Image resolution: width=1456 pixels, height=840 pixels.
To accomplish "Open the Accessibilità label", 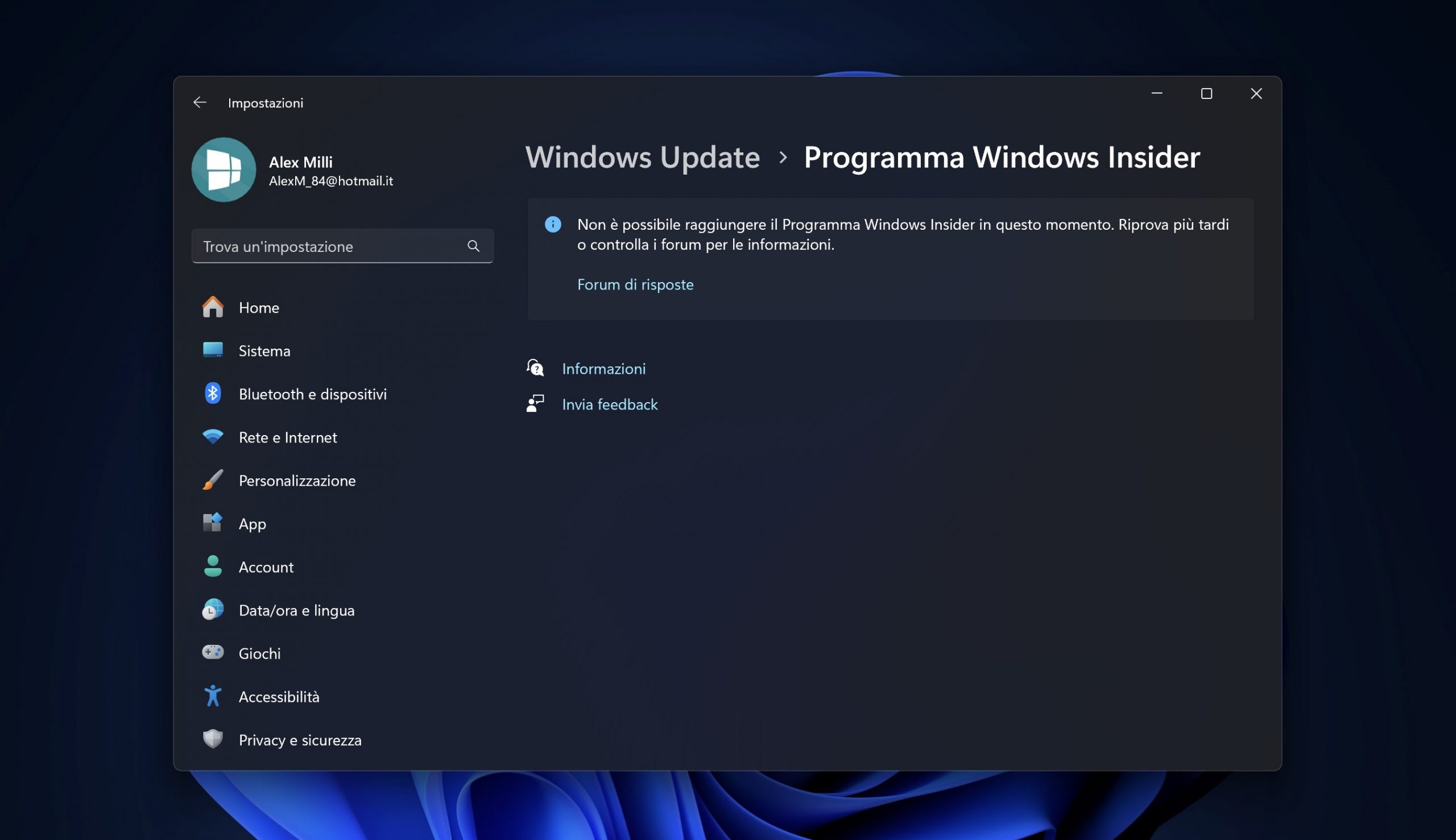I will click(279, 697).
